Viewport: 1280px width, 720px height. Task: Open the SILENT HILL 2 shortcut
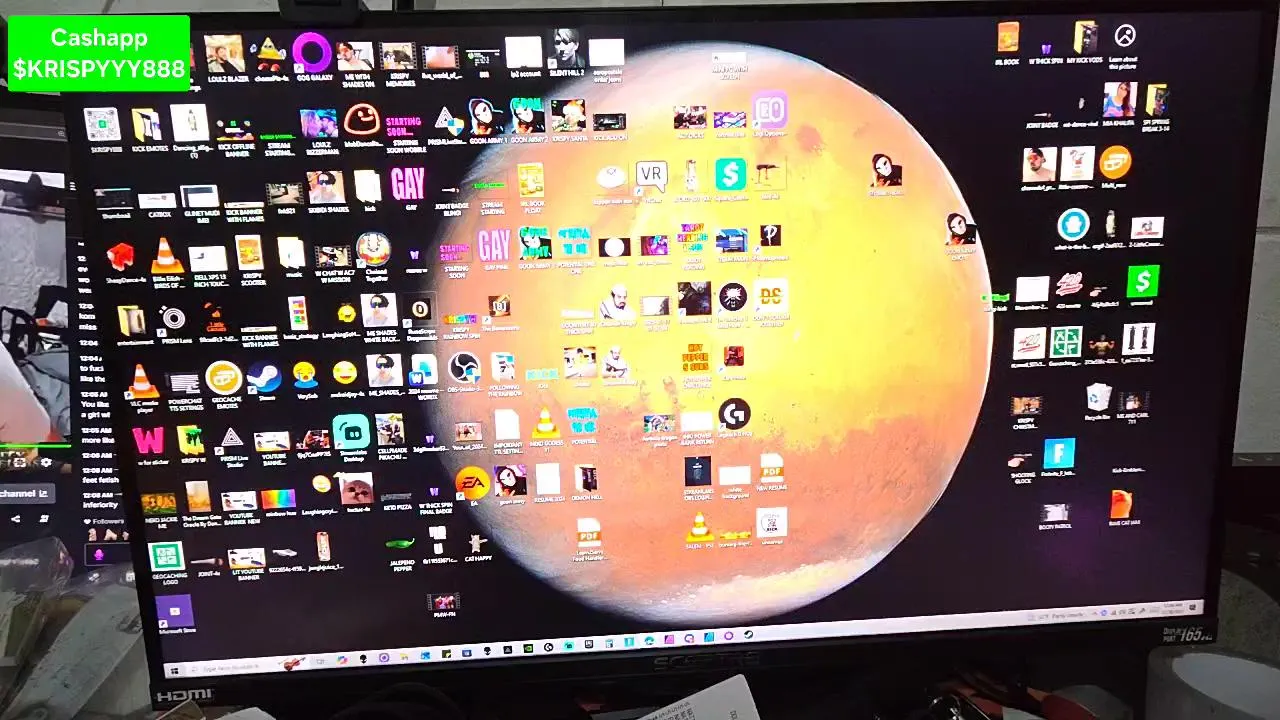pos(566,52)
